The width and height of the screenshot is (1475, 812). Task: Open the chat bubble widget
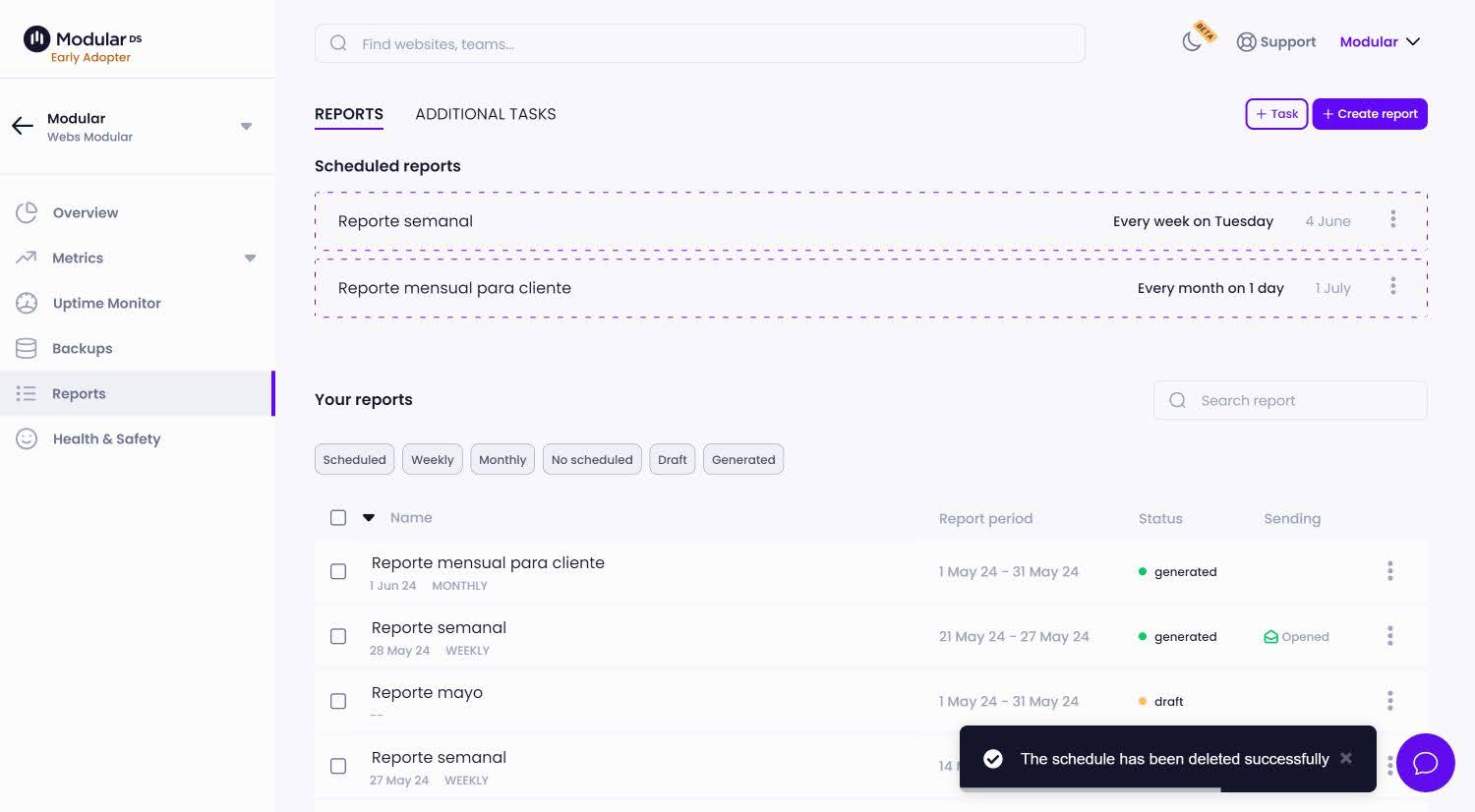tap(1425, 763)
